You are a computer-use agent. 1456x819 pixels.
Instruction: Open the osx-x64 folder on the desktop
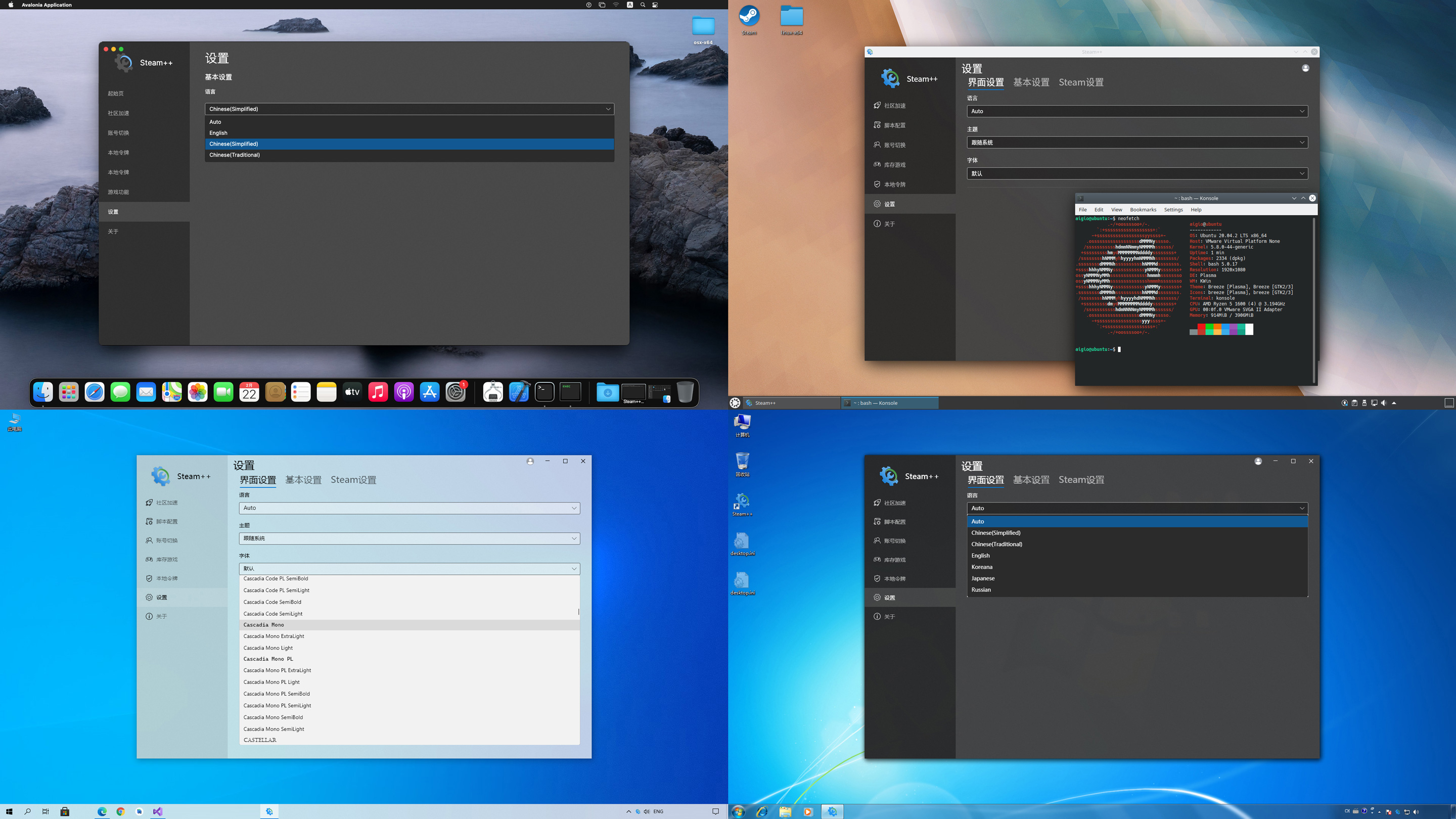pyautogui.click(x=703, y=26)
